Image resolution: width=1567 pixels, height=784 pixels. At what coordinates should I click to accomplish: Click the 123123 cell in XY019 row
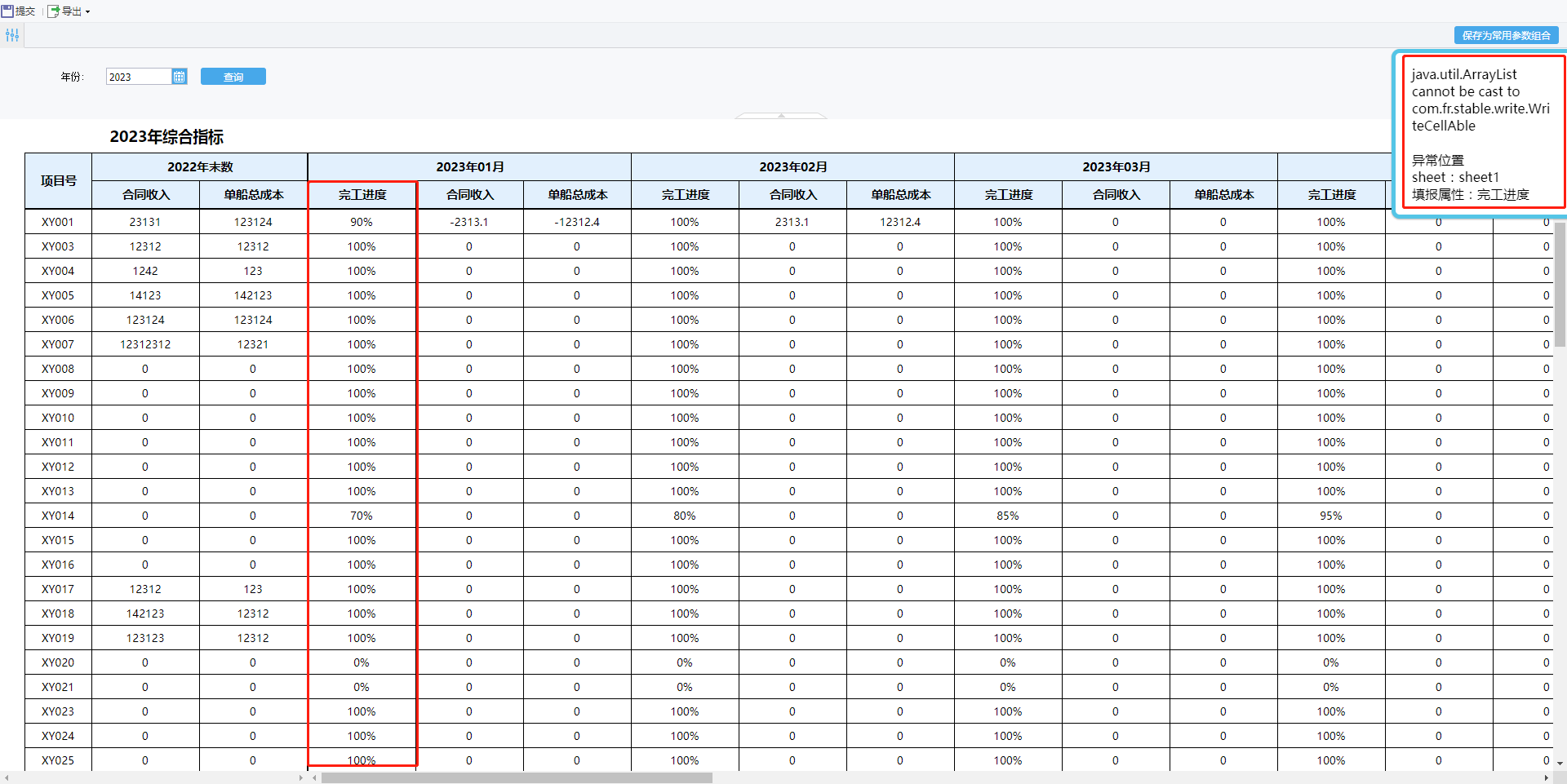[145, 638]
